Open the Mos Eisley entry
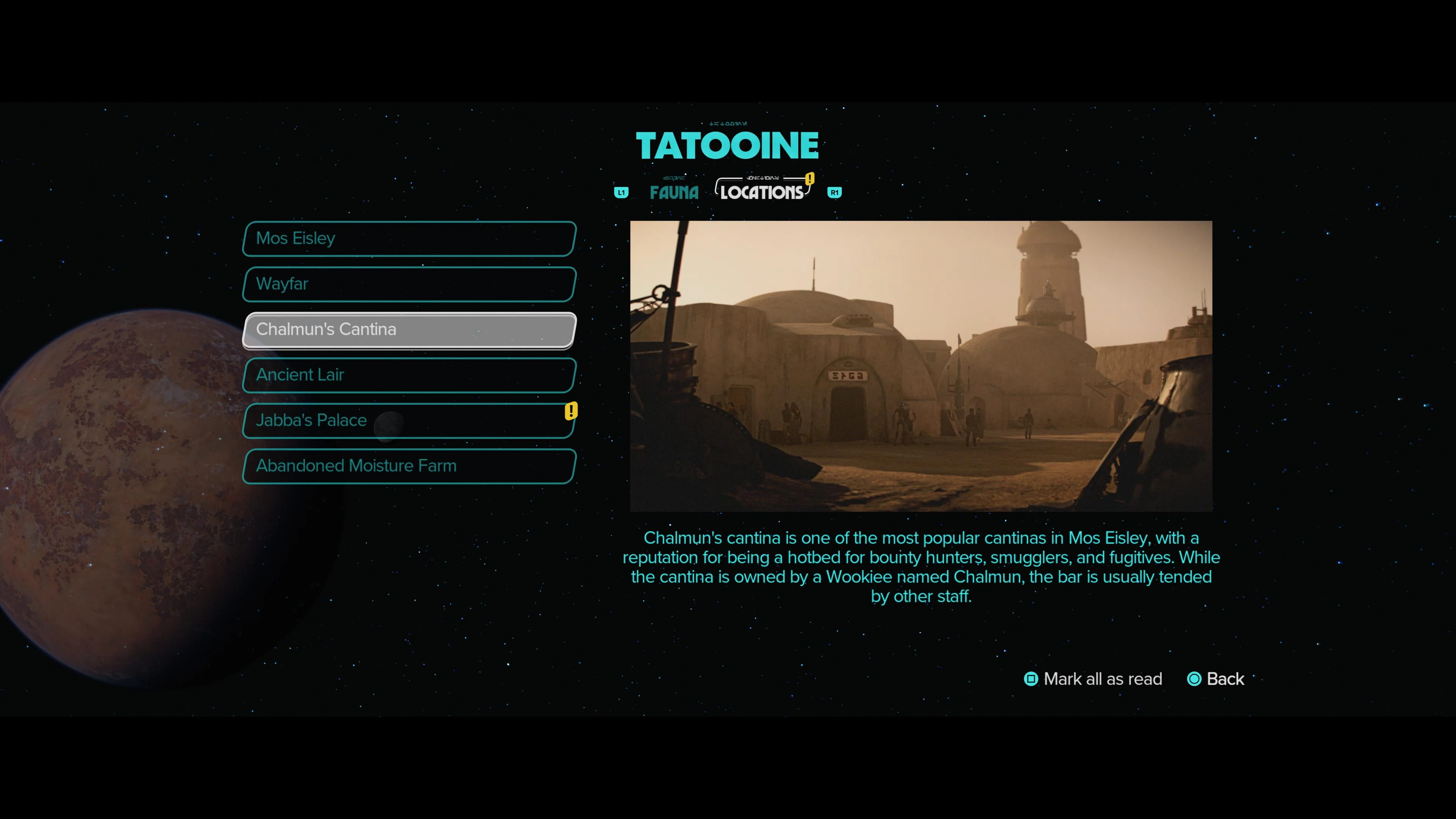Screen dimensions: 1456x819 [x=409, y=238]
